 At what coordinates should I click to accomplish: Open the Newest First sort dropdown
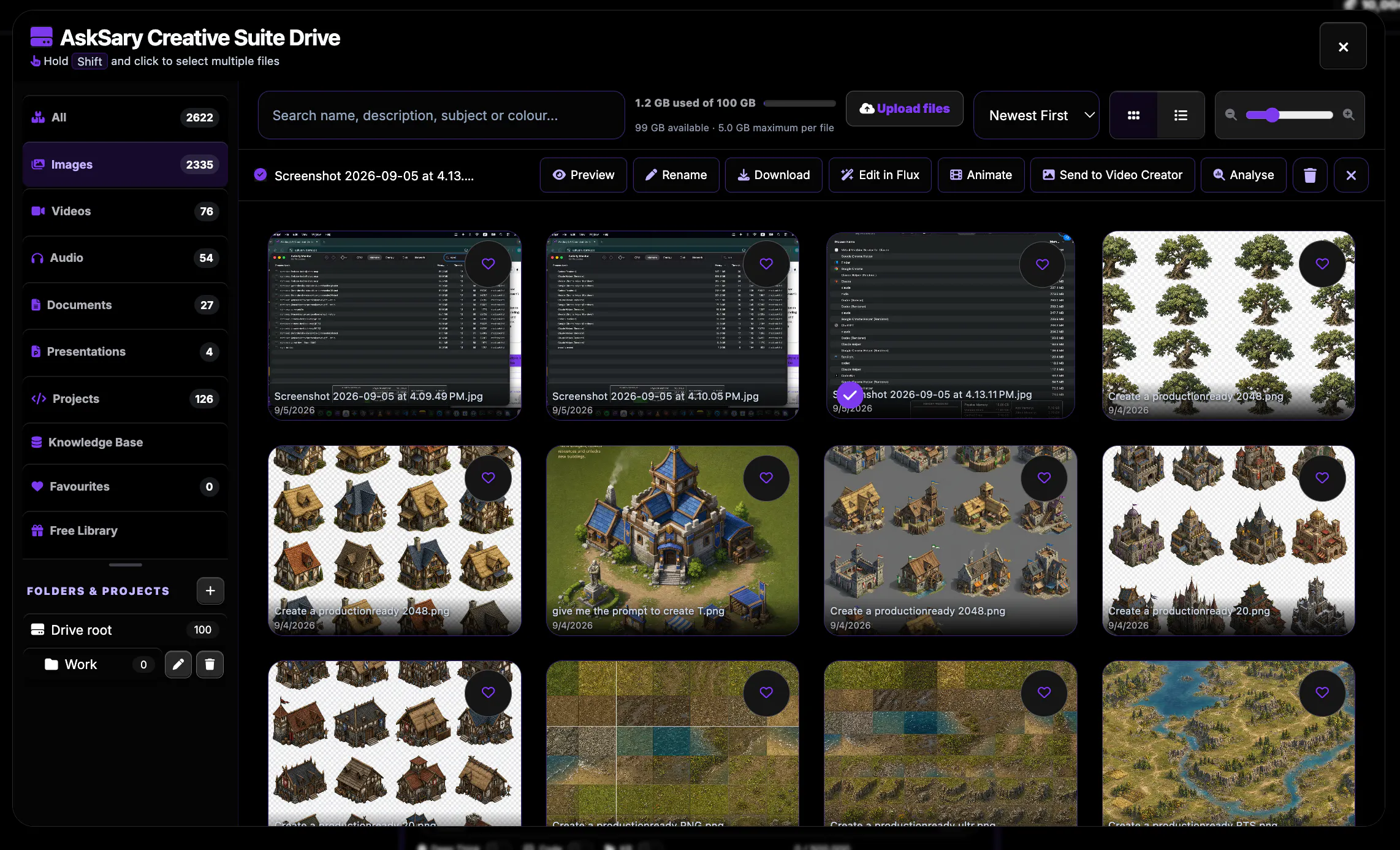pyautogui.click(x=1037, y=115)
